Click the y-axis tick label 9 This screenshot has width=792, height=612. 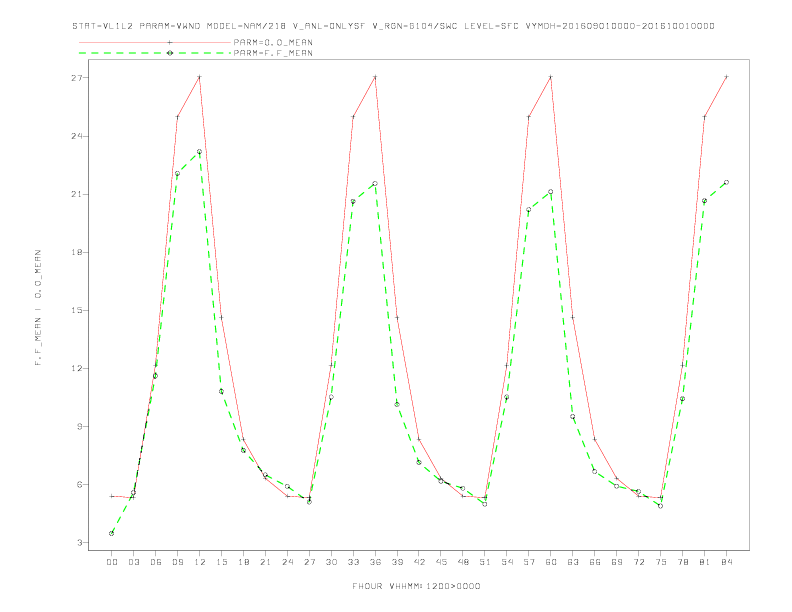point(80,427)
